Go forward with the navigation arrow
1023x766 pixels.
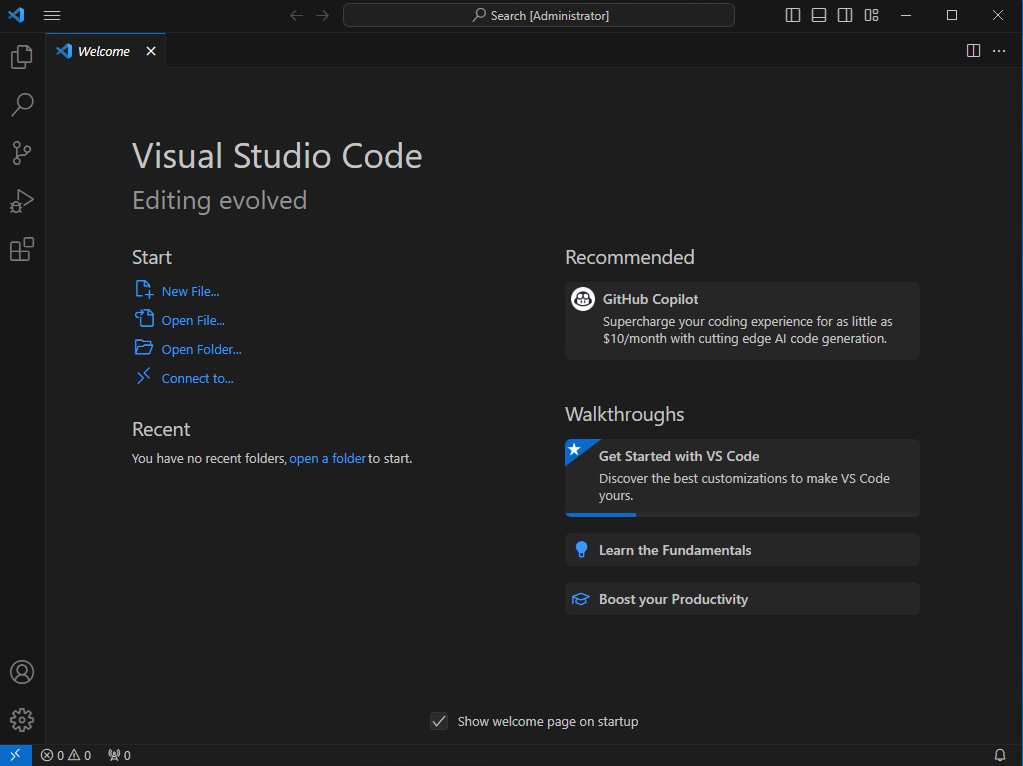pos(323,16)
